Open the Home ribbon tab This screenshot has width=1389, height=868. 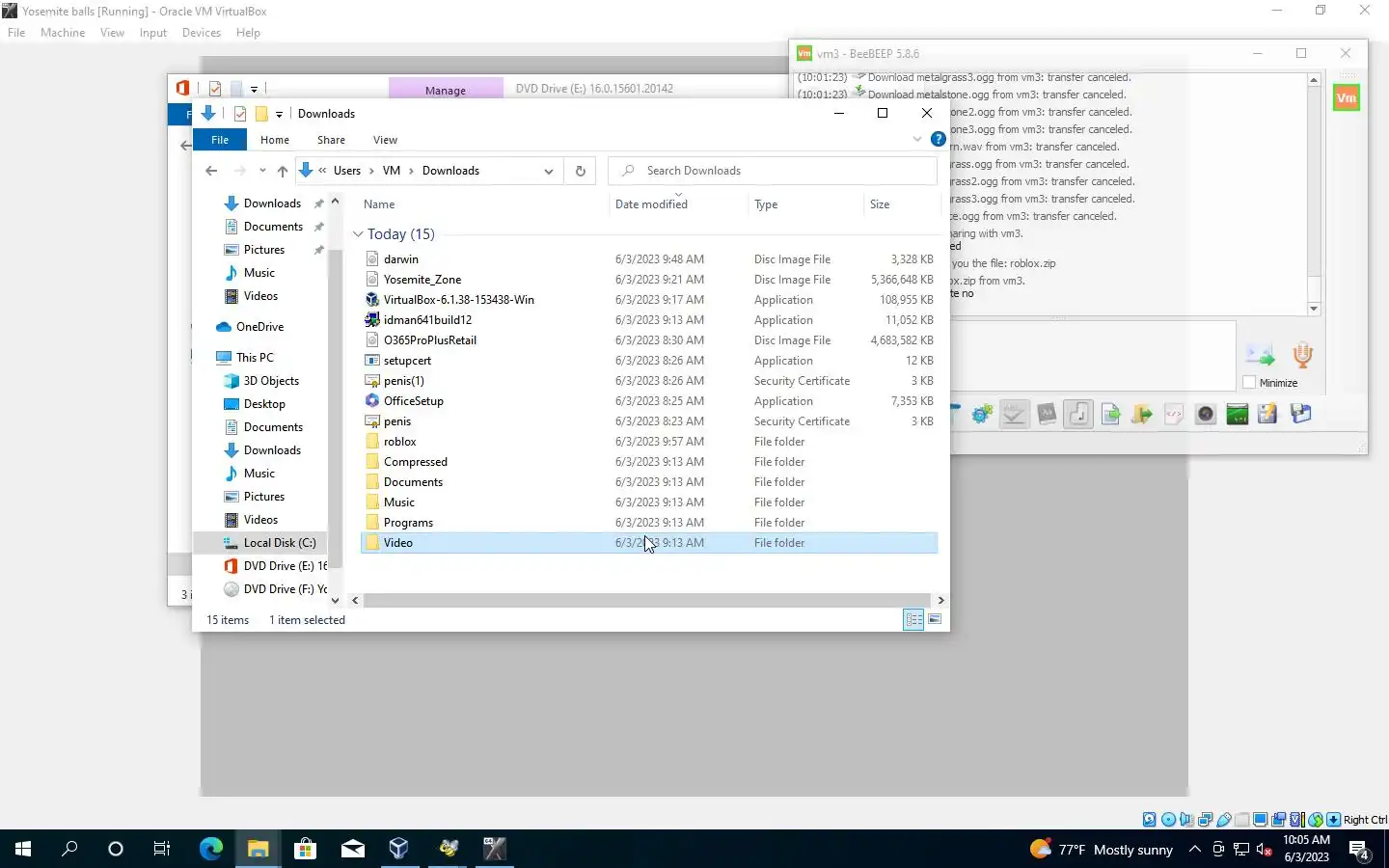pos(275,140)
